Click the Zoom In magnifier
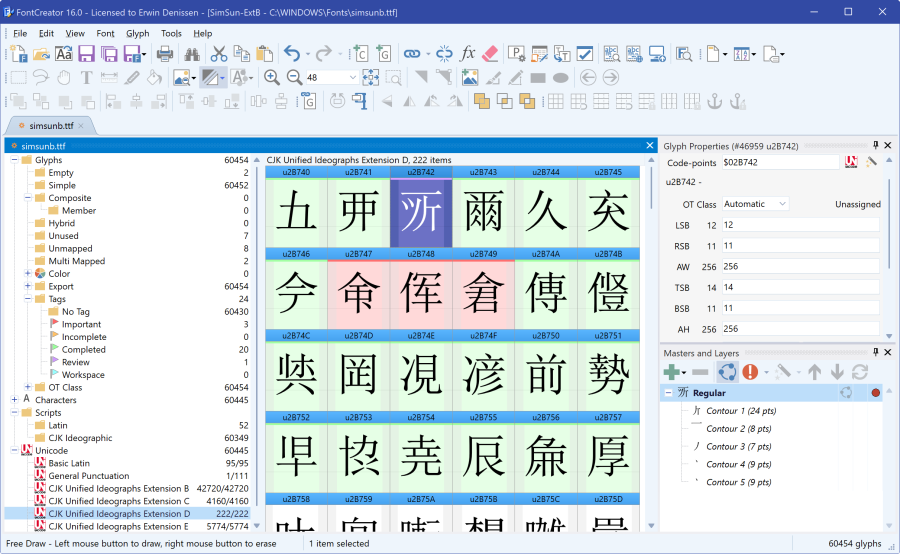Image resolution: width=900 pixels, height=554 pixels. (271, 78)
